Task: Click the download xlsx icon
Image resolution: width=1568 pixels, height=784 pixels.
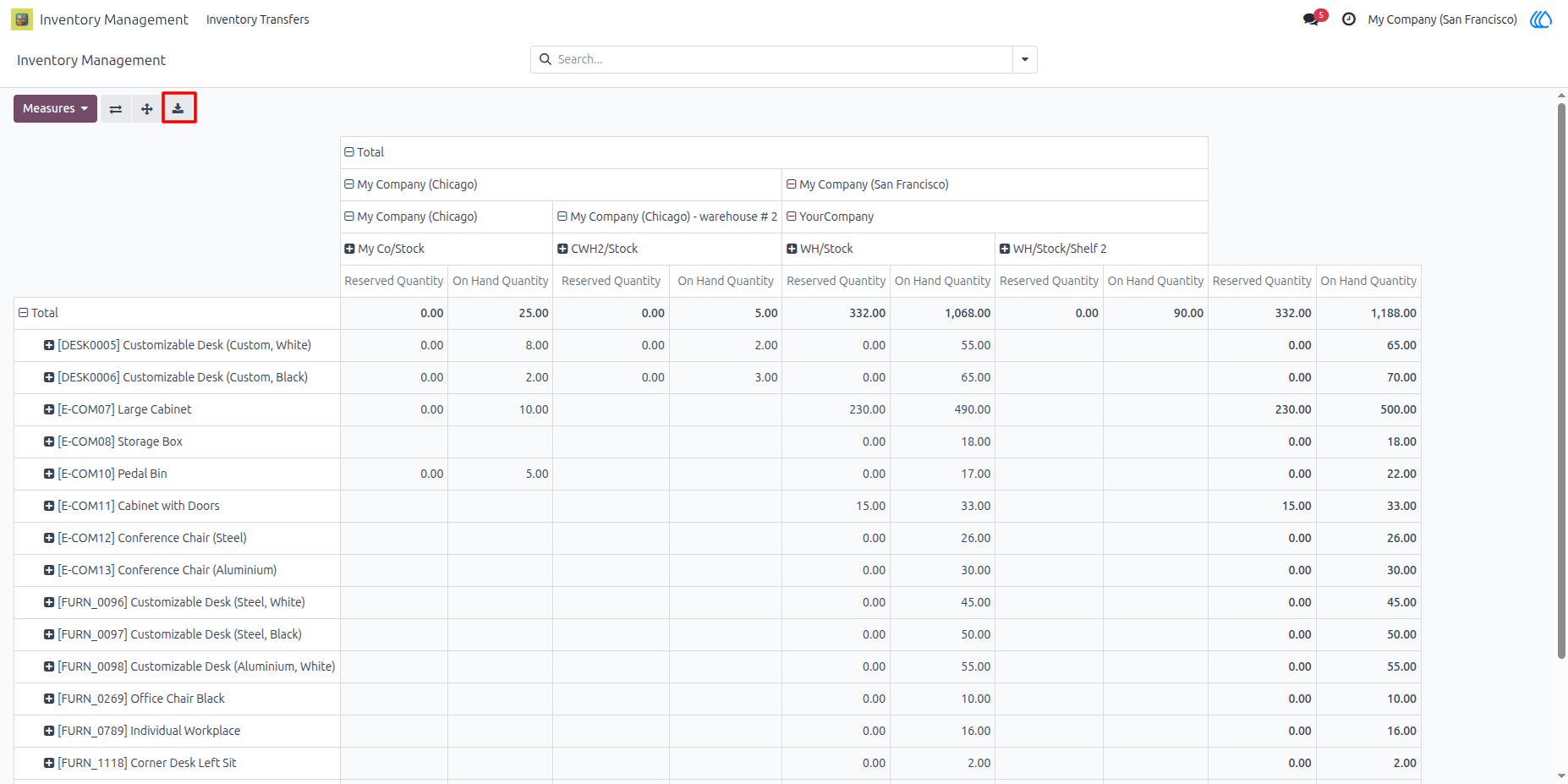Action: (178, 108)
